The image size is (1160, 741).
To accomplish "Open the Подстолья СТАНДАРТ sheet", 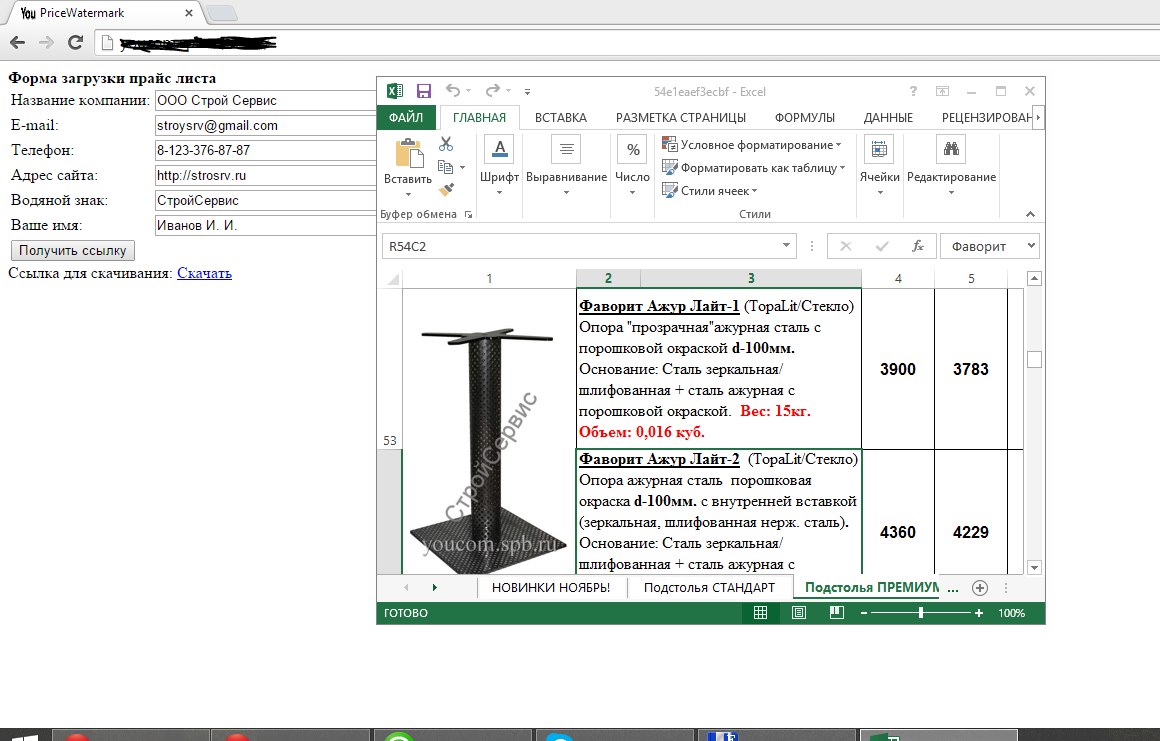I will (x=709, y=587).
